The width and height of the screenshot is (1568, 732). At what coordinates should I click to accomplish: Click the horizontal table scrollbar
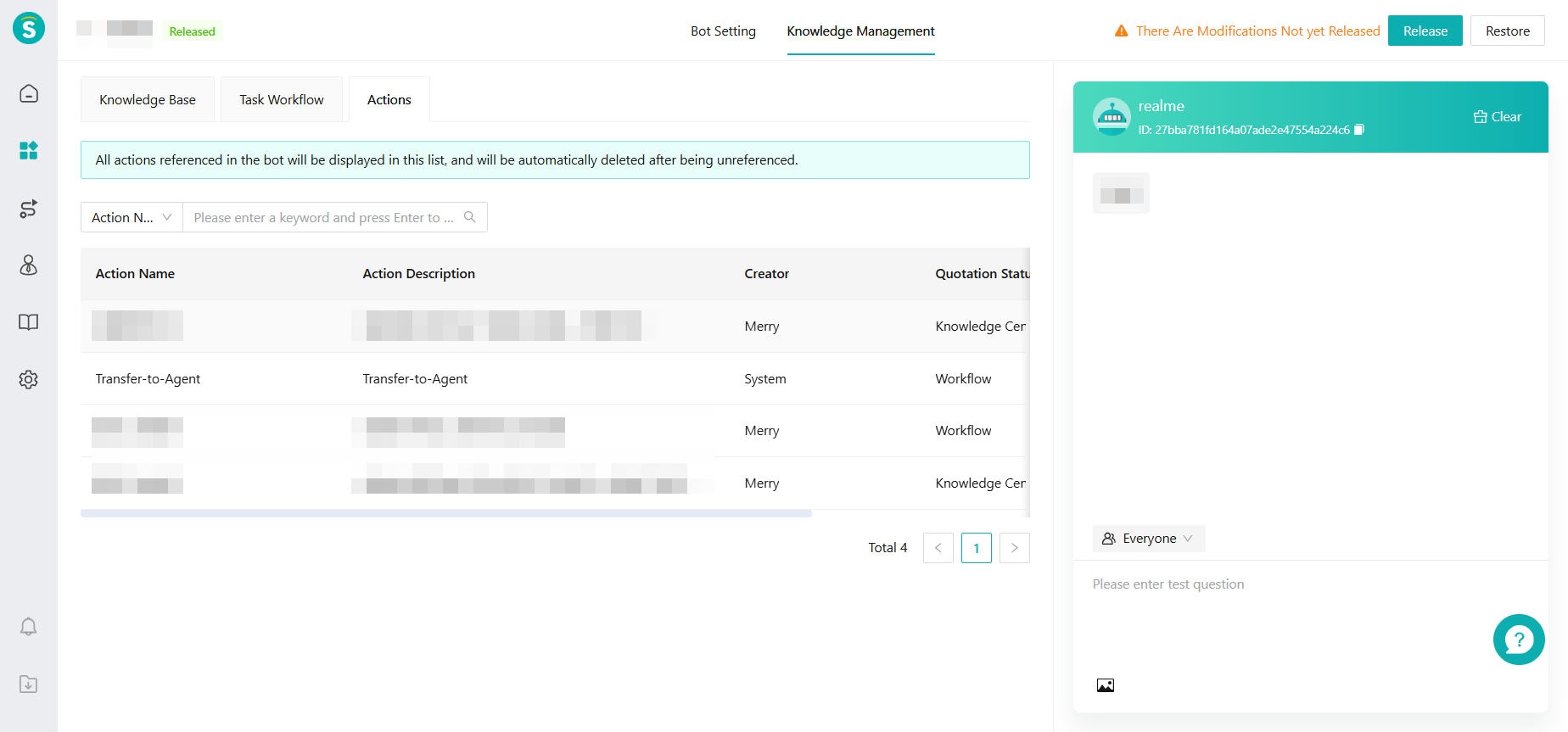coord(446,514)
